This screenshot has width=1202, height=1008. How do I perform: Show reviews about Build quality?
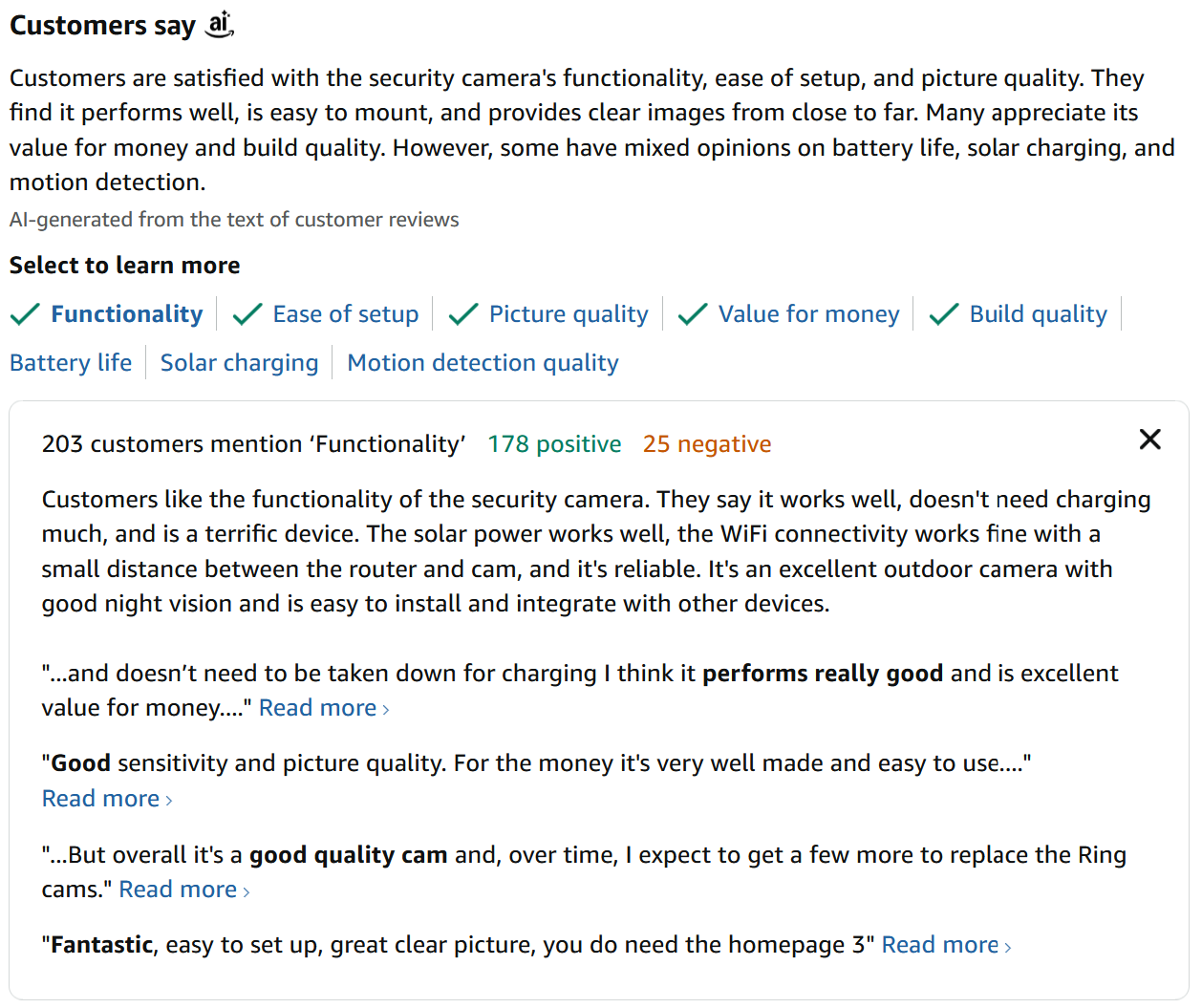pos(1038,314)
